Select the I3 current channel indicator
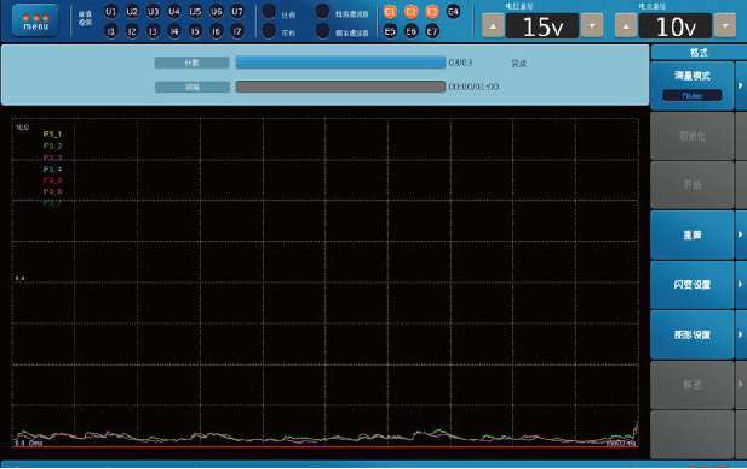Image resolution: width=747 pixels, height=469 pixels. pyautogui.click(x=153, y=32)
